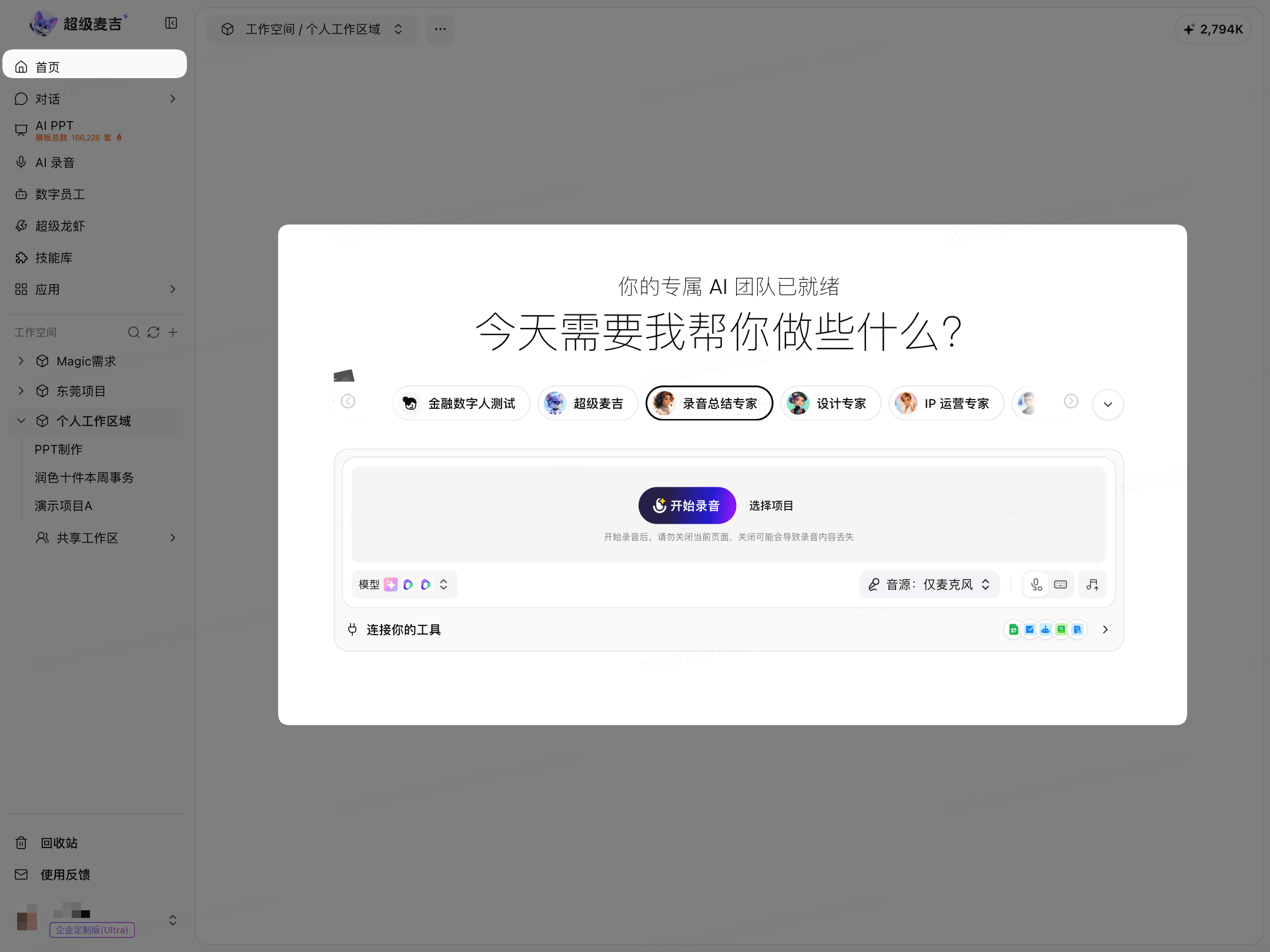
Task: Select the 金融数字人测试 agent
Action: pyautogui.click(x=461, y=404)
